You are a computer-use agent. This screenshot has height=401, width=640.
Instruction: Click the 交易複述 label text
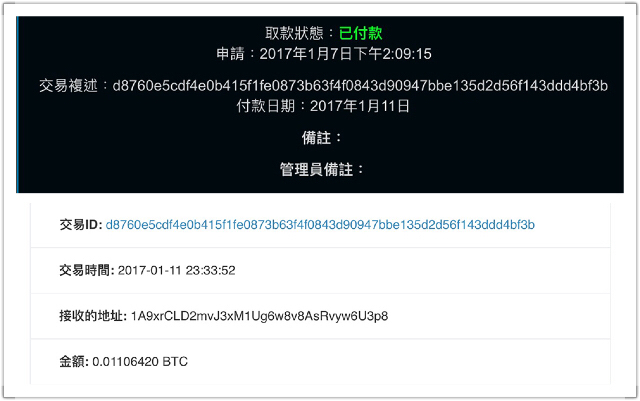[x=69, y=85]
